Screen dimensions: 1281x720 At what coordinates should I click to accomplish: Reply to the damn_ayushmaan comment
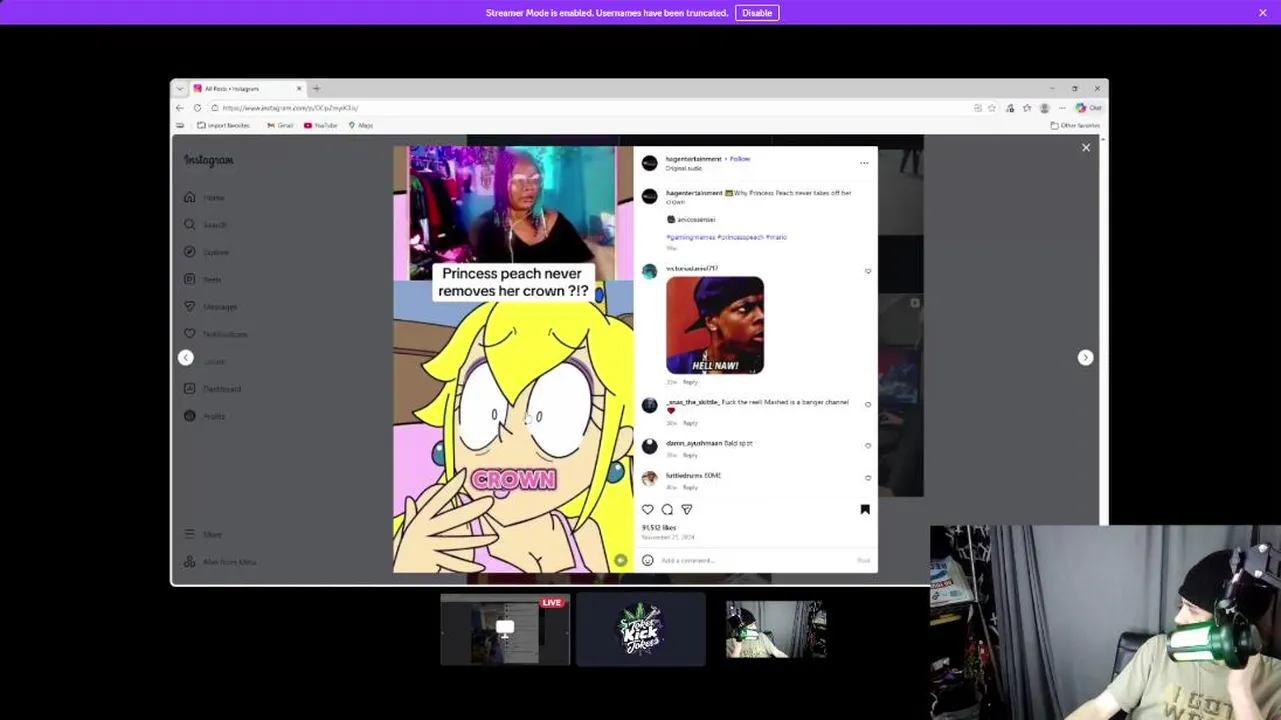(690, 455)
